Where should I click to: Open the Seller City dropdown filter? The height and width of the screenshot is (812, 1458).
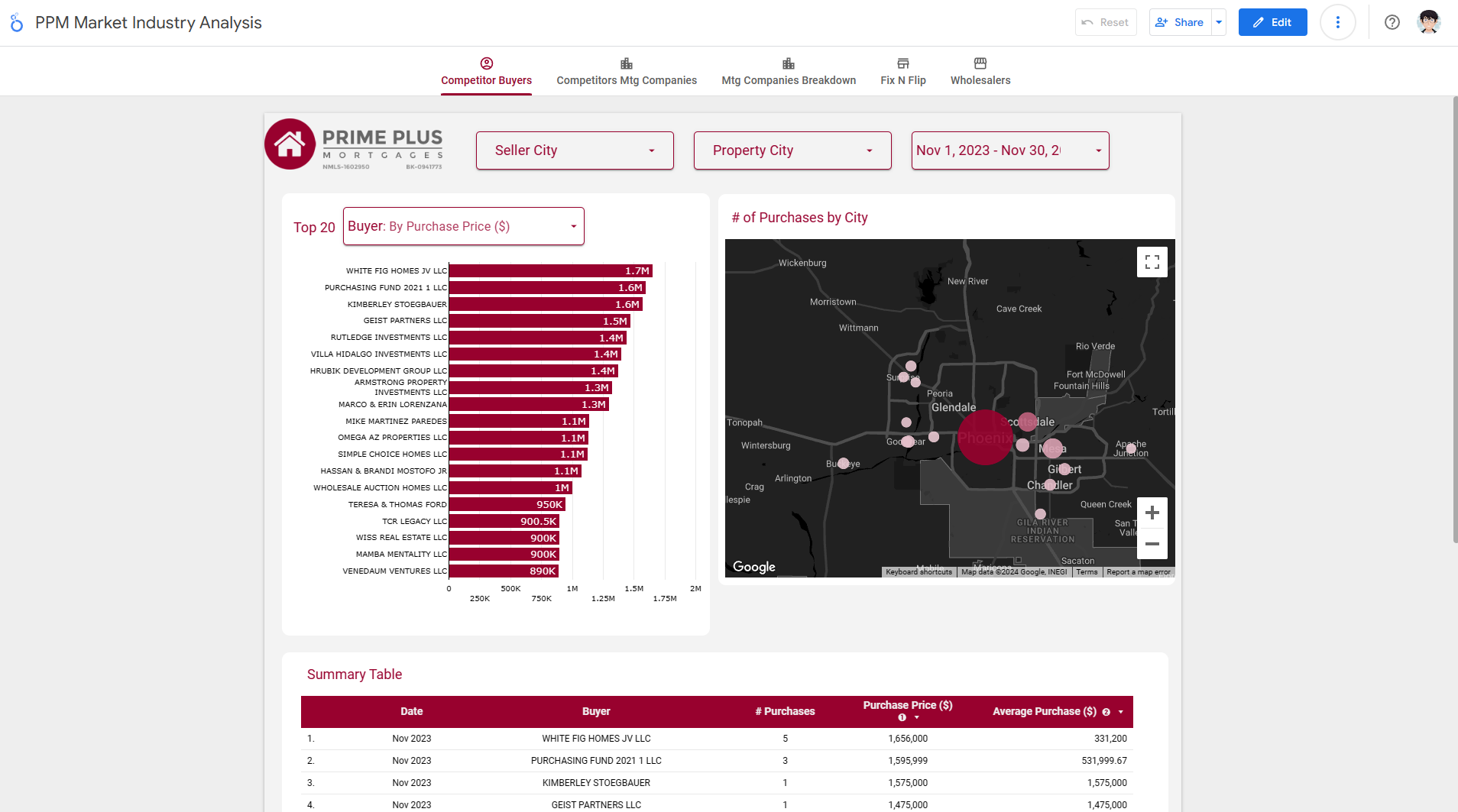575,150
